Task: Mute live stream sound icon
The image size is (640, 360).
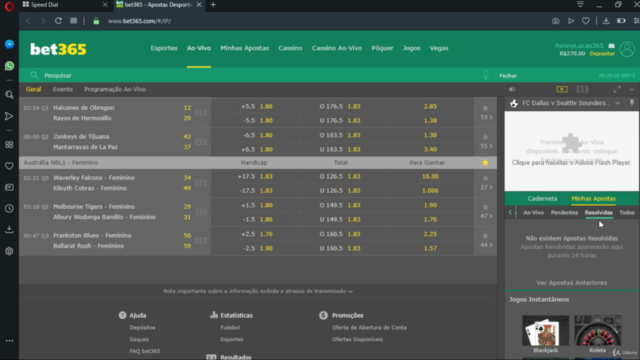Action: [512, 89]
